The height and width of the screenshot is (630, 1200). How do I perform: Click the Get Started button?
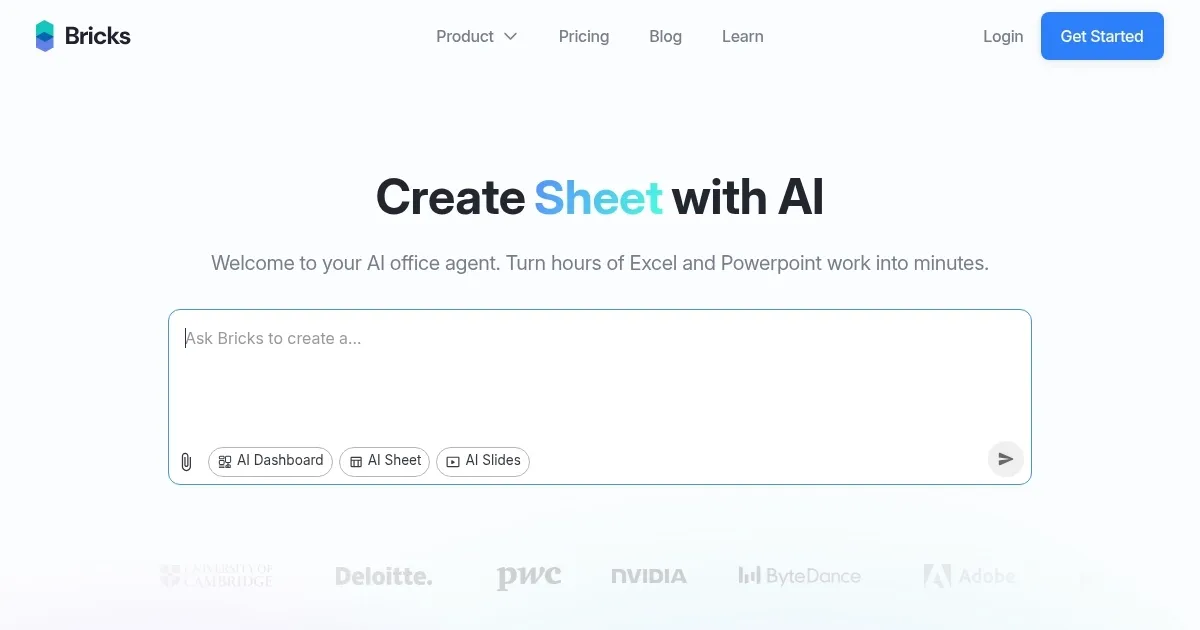click(x=1102, y=36)
